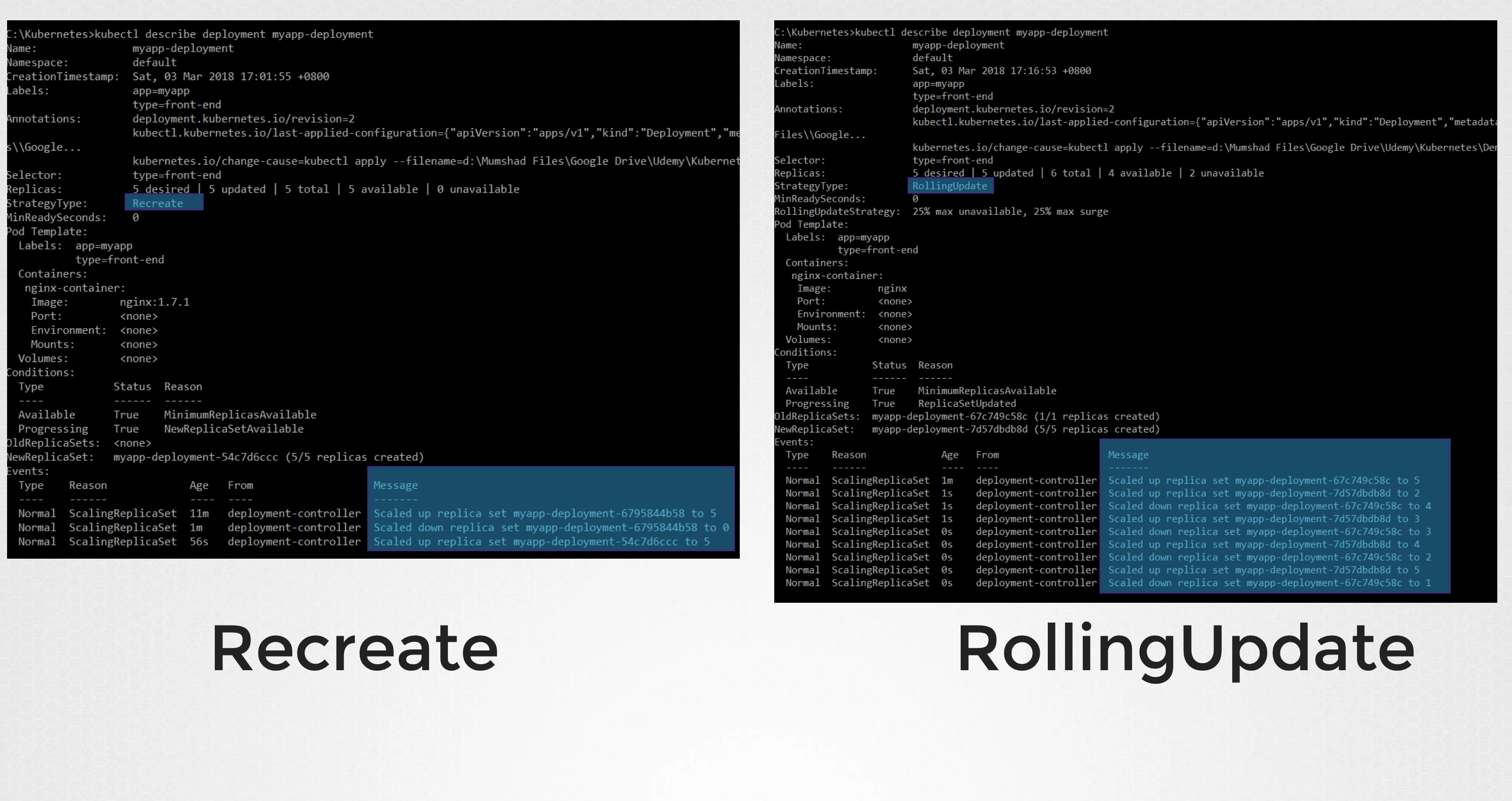1512x801 pixels.
Task: Click nginx:1.7.1 image value in left terminal
Action: point(155,302)
